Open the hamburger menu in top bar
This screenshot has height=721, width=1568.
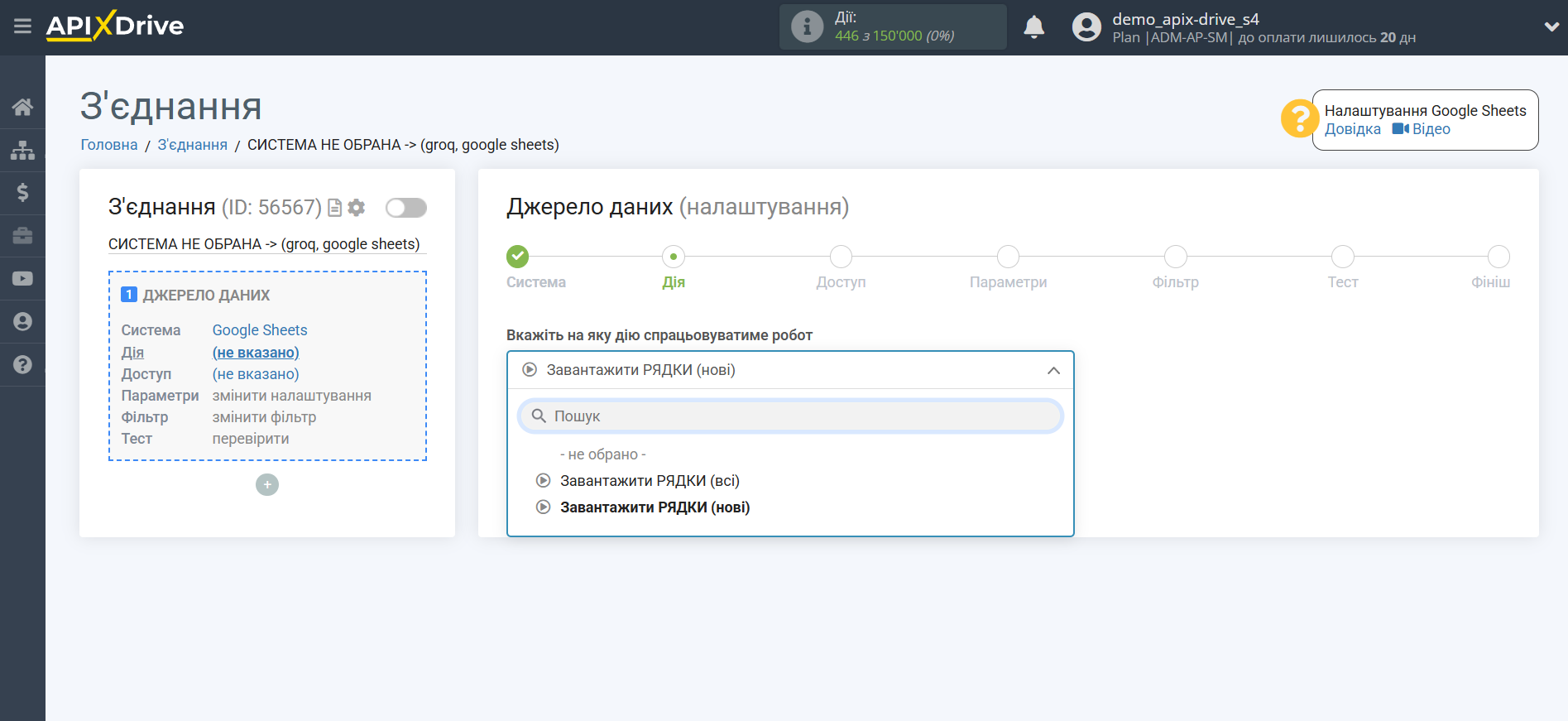click(x=22, y=26)
